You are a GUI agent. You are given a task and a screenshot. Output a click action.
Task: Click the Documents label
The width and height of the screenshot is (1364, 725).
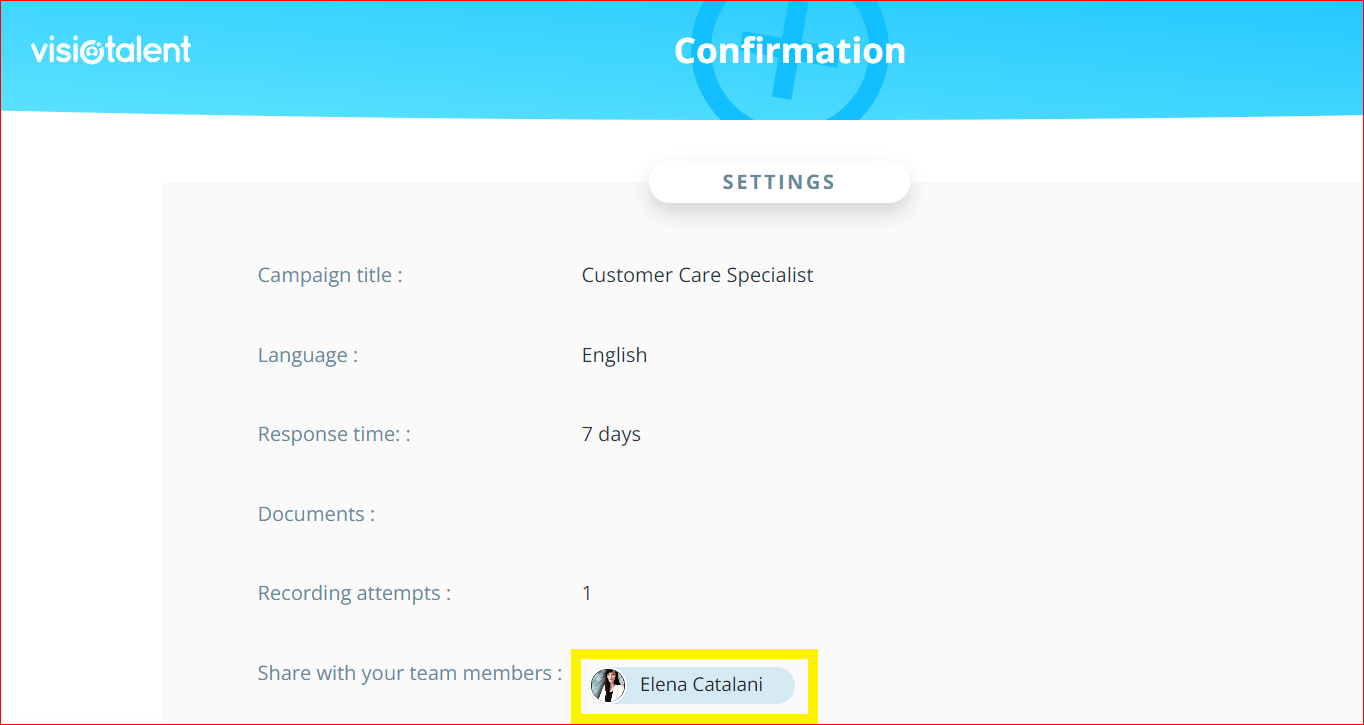click(316, 514)
